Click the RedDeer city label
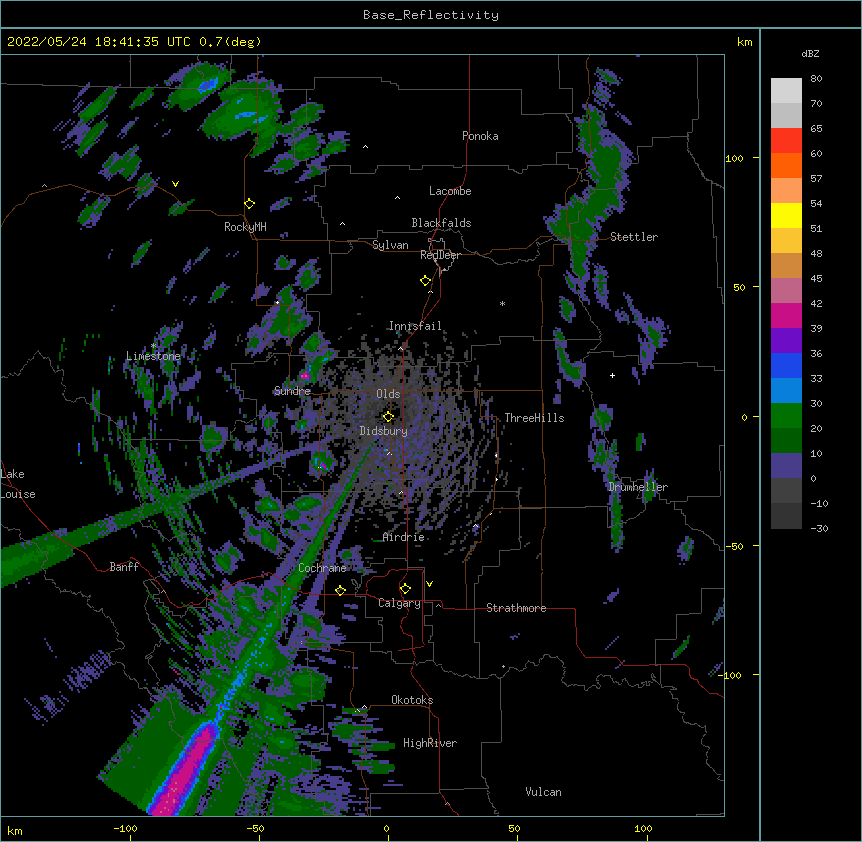The width and height of the screenshot is (862, 842). [440, 255]
